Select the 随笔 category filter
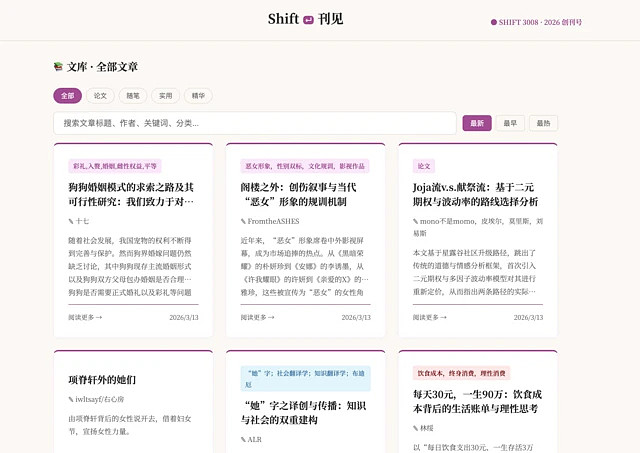 (x=133, y=96)
